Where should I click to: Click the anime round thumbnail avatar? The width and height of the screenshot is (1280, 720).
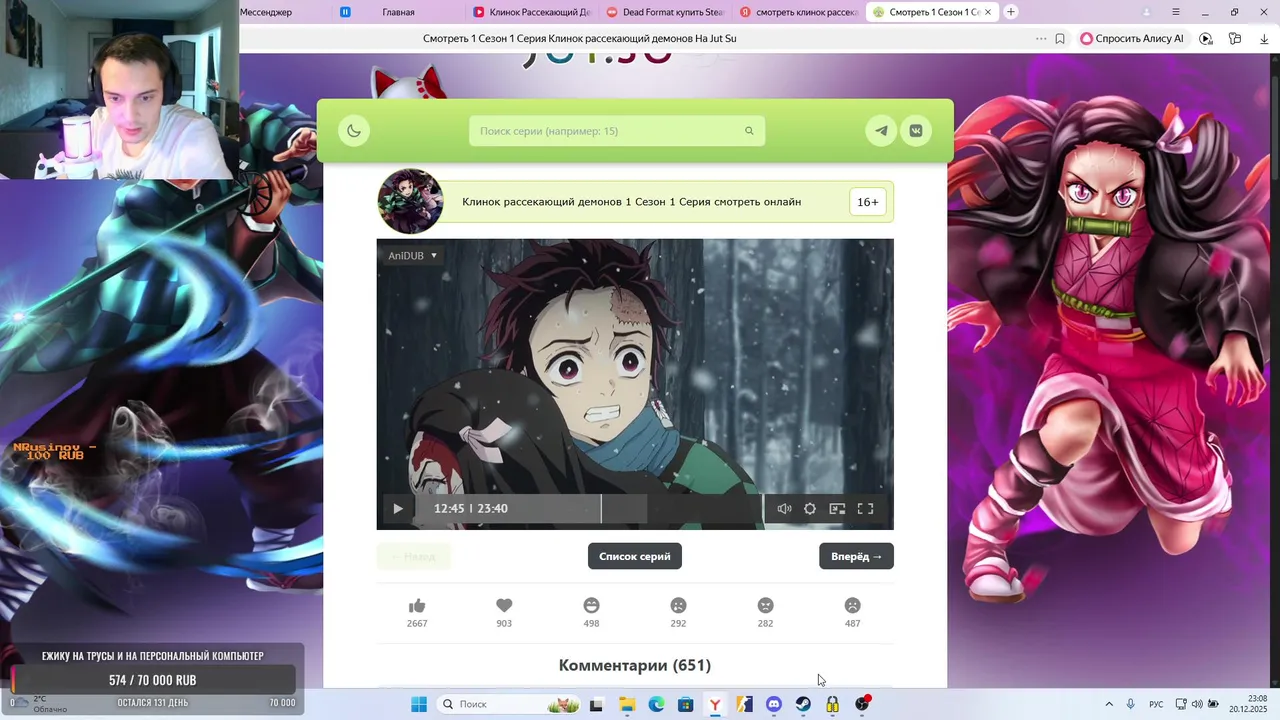(x=410, y=201)
